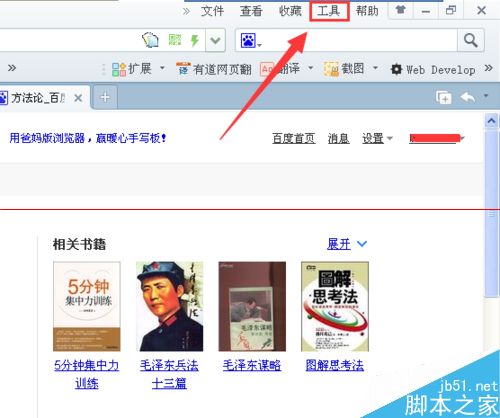Open the 查看 menu
This screenshot has width=500, height=418.
pyautogui.click(x=251, y=11)
